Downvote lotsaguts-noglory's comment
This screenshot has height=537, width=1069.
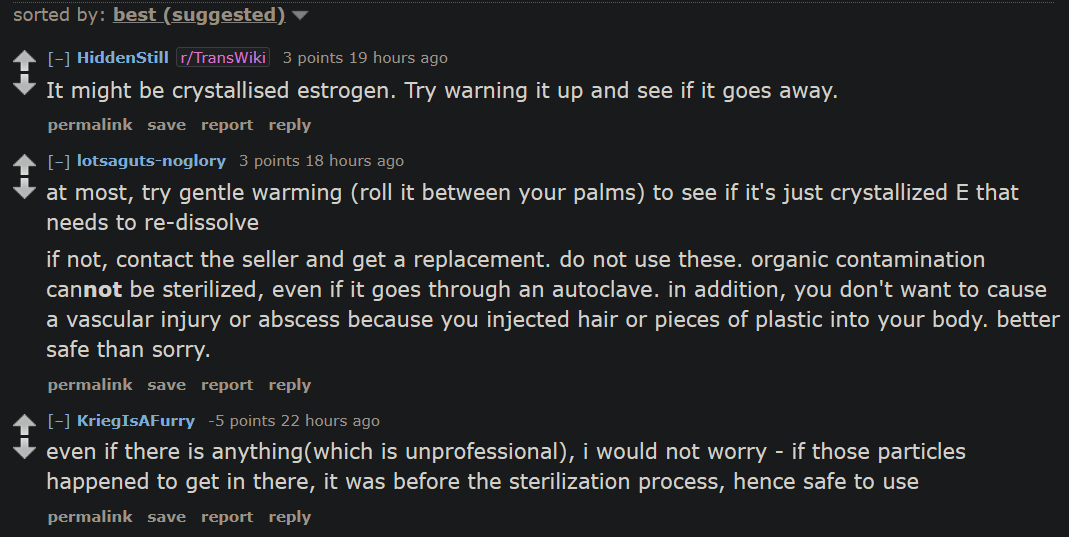coord(24,188)
